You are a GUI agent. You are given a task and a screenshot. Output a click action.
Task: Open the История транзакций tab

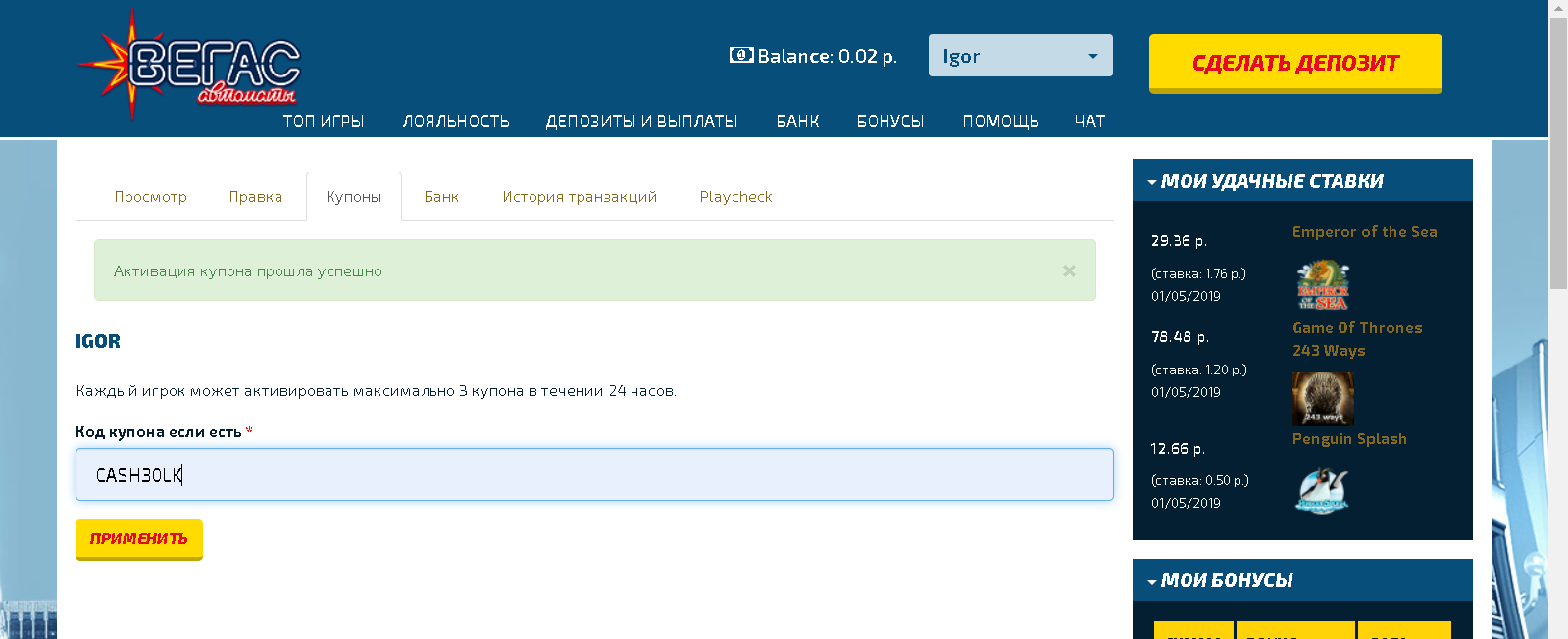[580, 197]
